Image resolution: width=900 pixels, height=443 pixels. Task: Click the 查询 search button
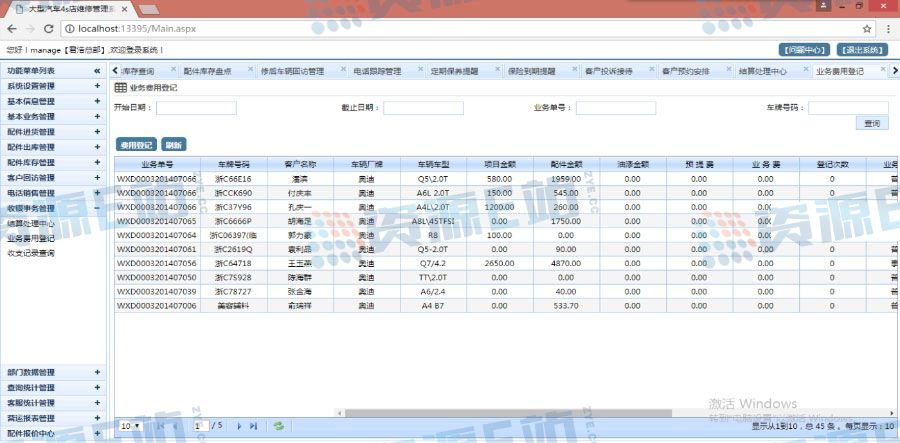coord(872,123)
